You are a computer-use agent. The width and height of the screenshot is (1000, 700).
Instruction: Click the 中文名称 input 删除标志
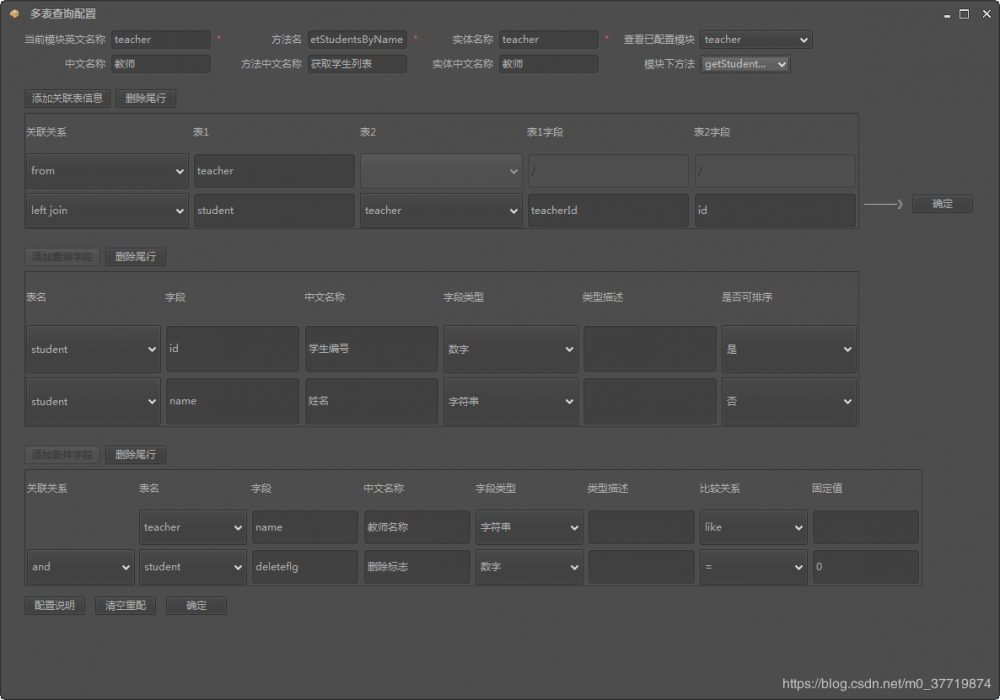[417, 567]
